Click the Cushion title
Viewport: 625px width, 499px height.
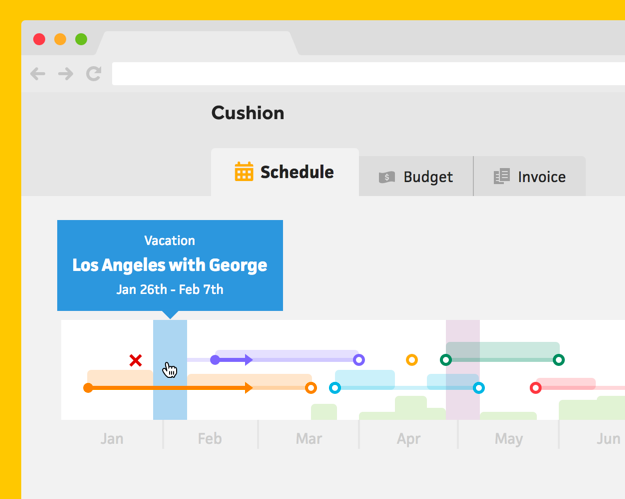[x=248, y=113]
